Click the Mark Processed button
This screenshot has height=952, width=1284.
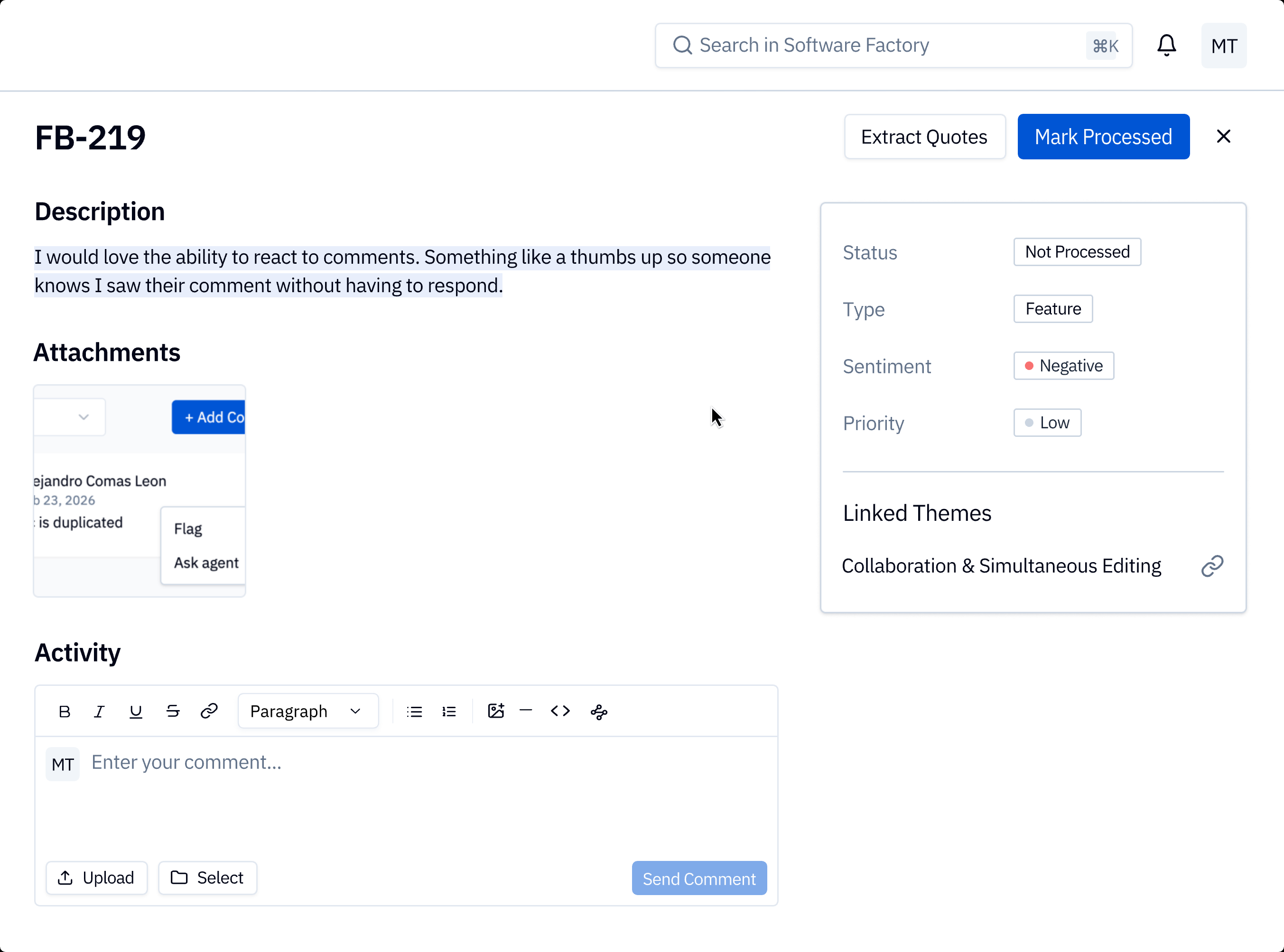1103,137
